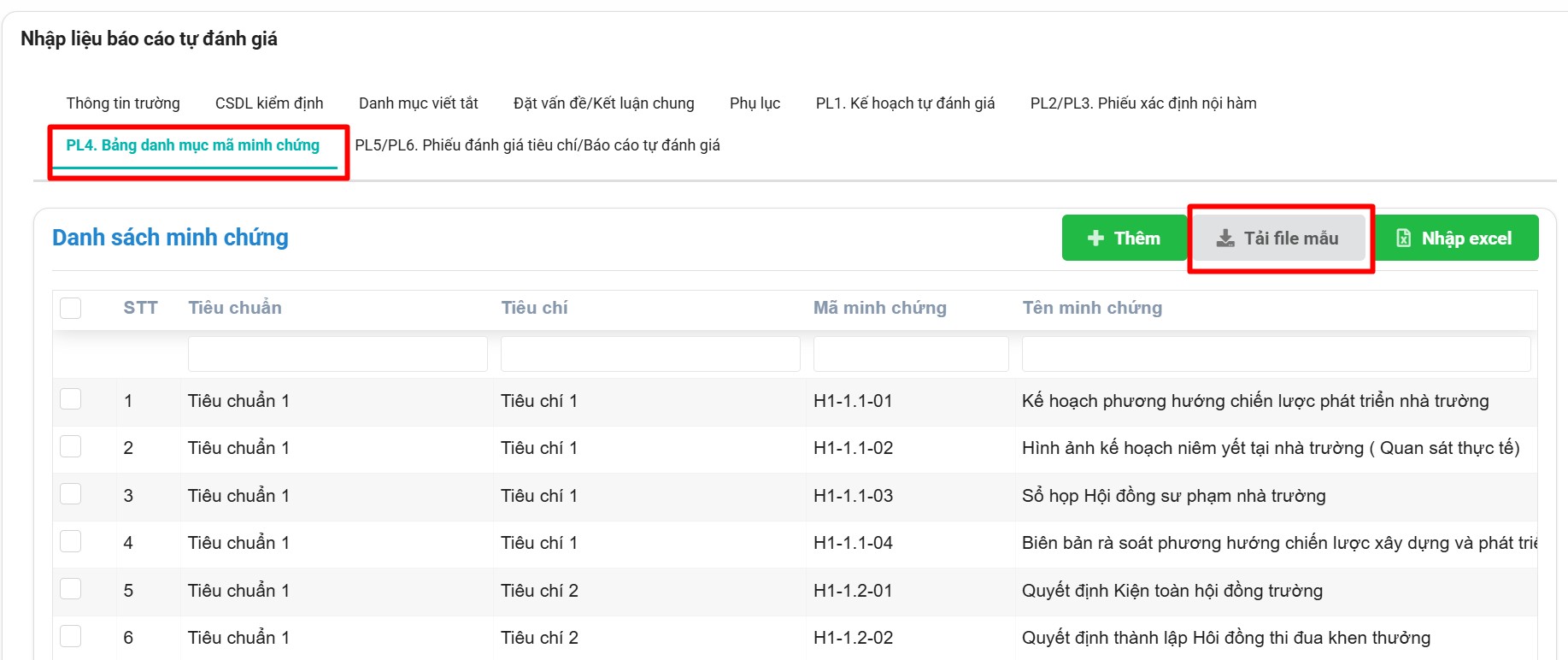Open the Thông tin trường tab
Image resolution: width=1568 pixels, height=660 pixels.
click(123, 103)
